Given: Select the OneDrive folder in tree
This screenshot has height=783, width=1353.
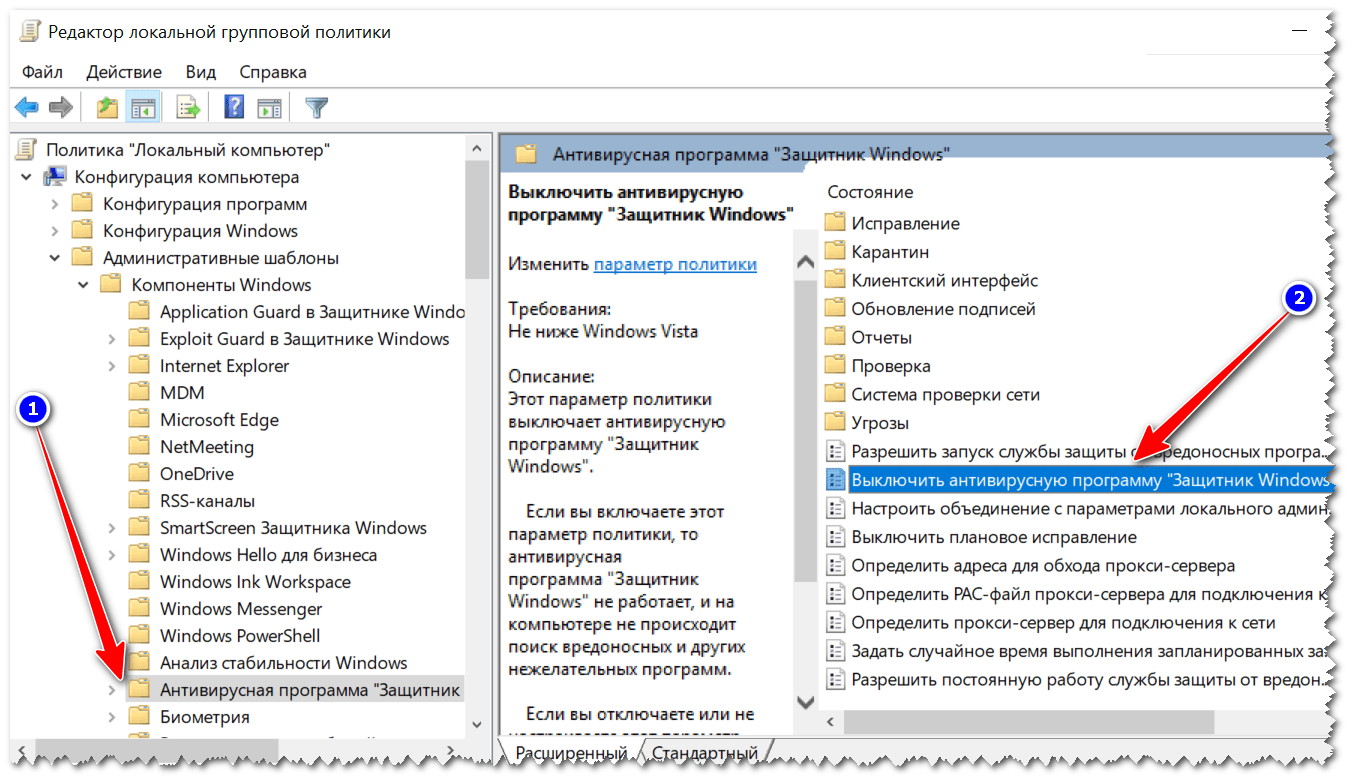Looking at the screenshot, I should 196,474.
